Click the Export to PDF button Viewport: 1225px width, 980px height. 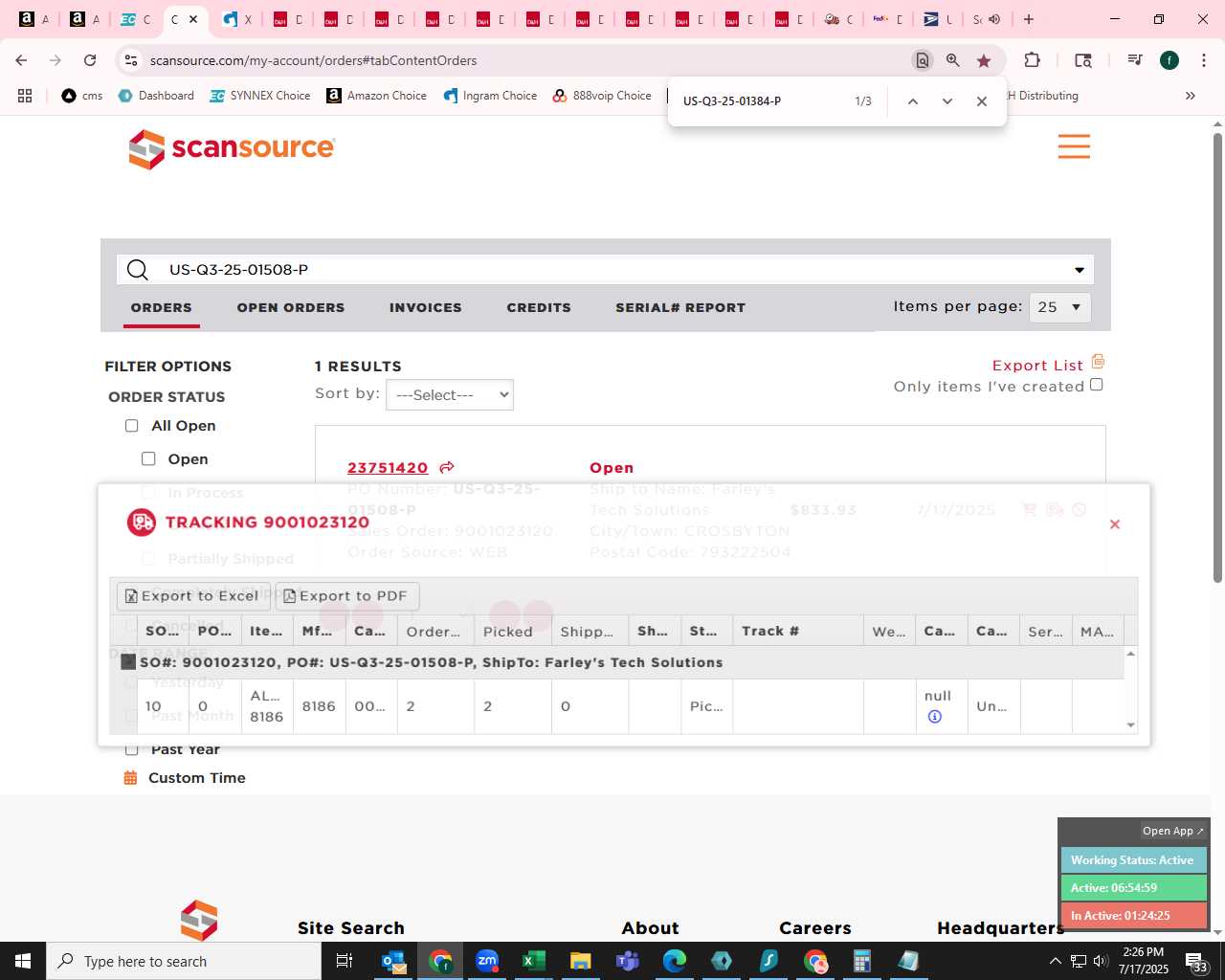tap(347, 596)
